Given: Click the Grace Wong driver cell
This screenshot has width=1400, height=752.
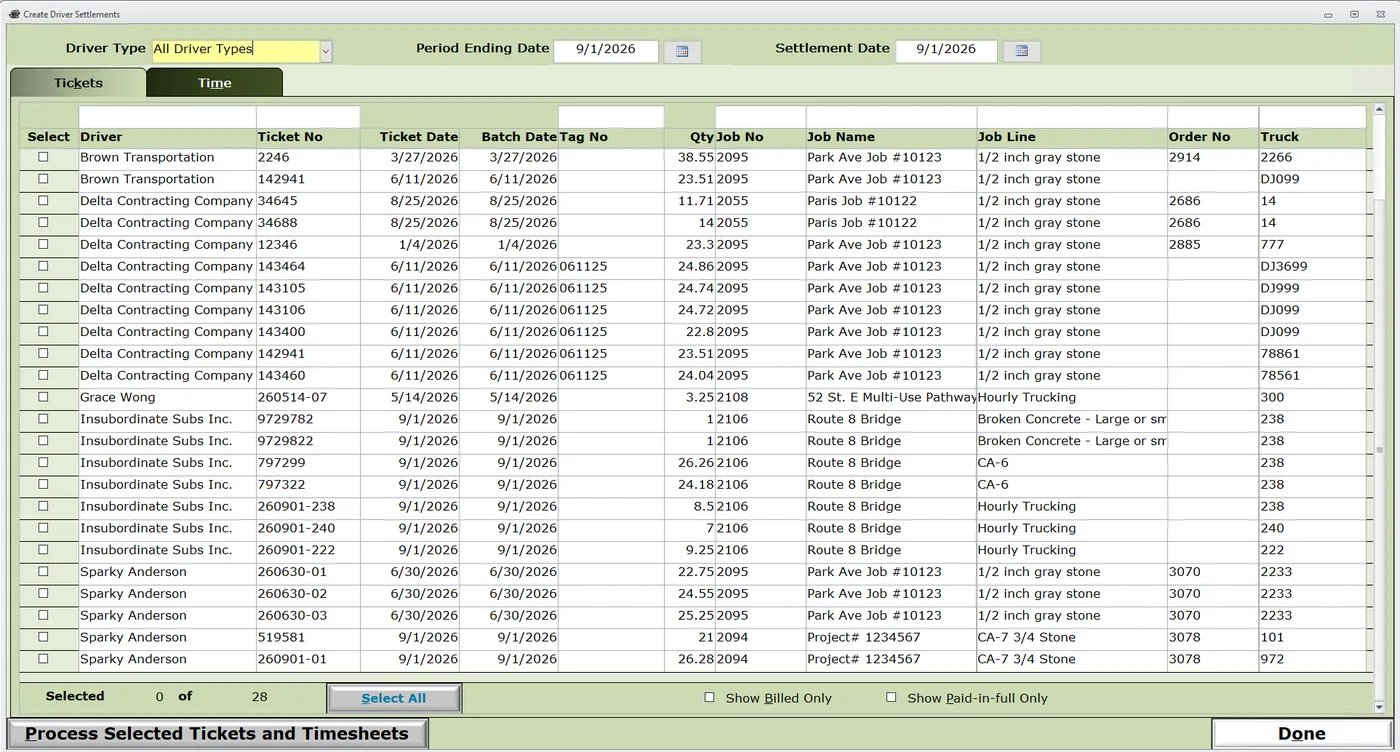Looking at the screenshot, I should 167,397.
